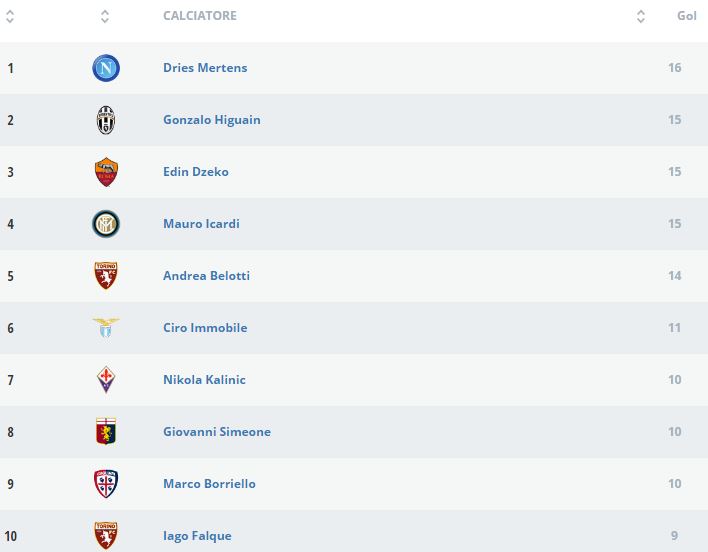Click Edin Dzeko's name
The image size is (708, 552).
pyautogui.click(x=196, y=172)
